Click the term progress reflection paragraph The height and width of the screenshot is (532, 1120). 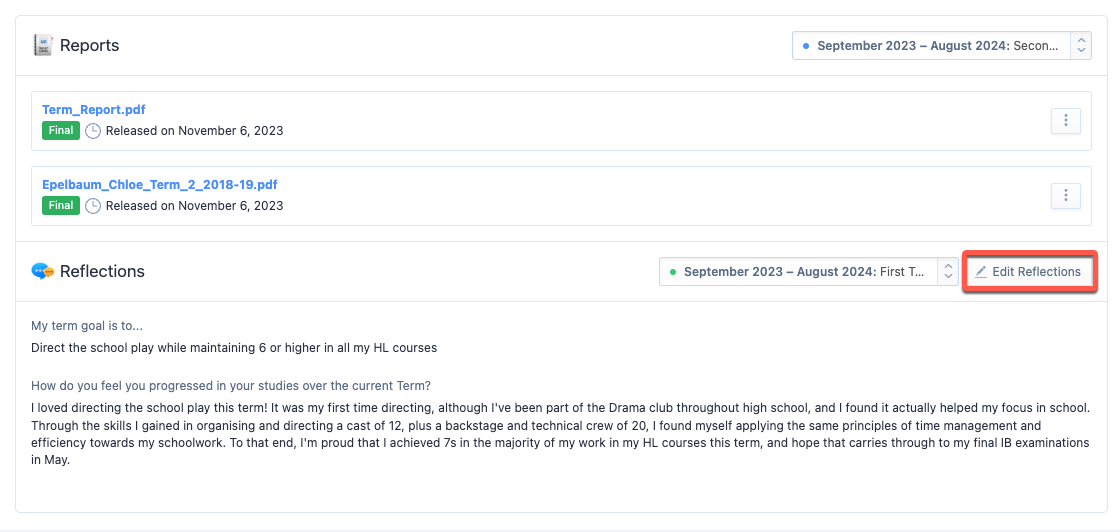[x=561, y=434]
